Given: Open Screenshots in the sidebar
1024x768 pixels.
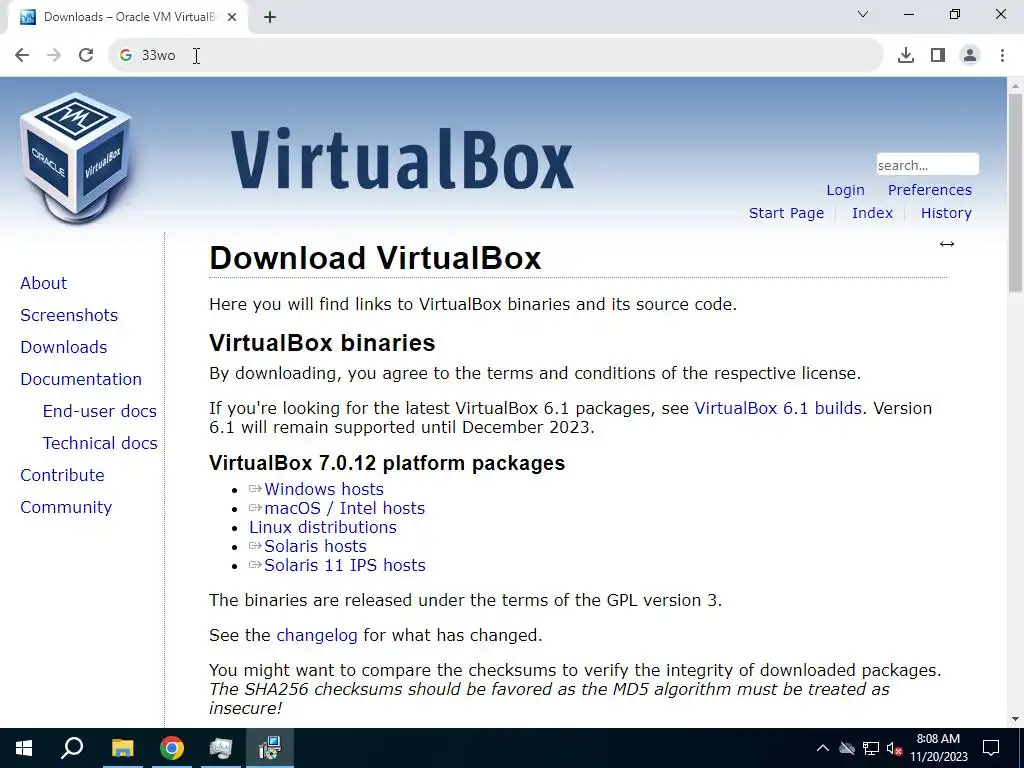Looking at the screenshot, I should [x=69, y=315].
